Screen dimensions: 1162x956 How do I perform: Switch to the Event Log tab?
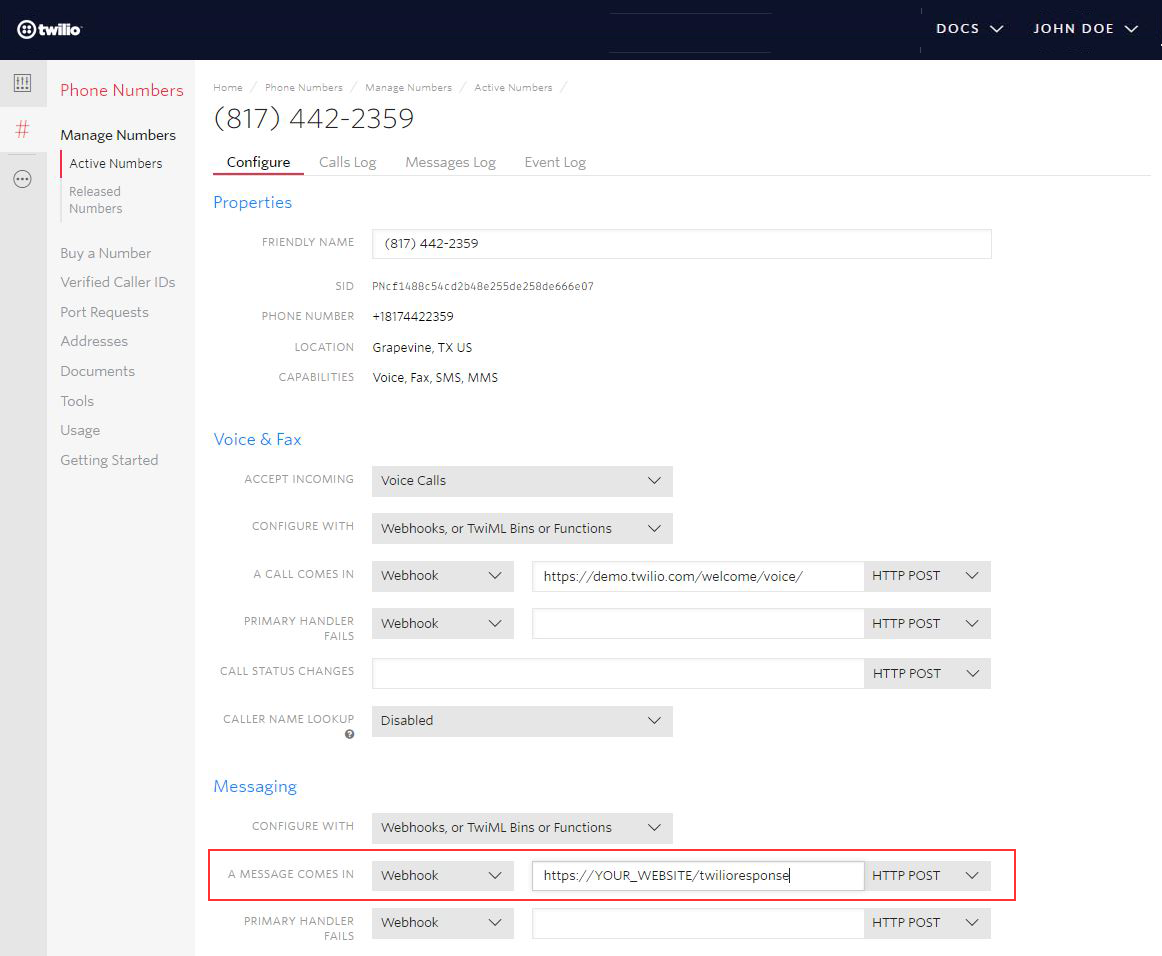(555, 162)
